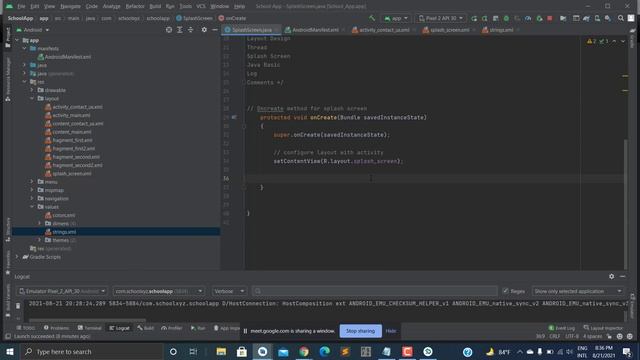This screenshot has width=640, height=360.
Task: Select colors.xml in the values folder
Action: click(x=63, y=215)
